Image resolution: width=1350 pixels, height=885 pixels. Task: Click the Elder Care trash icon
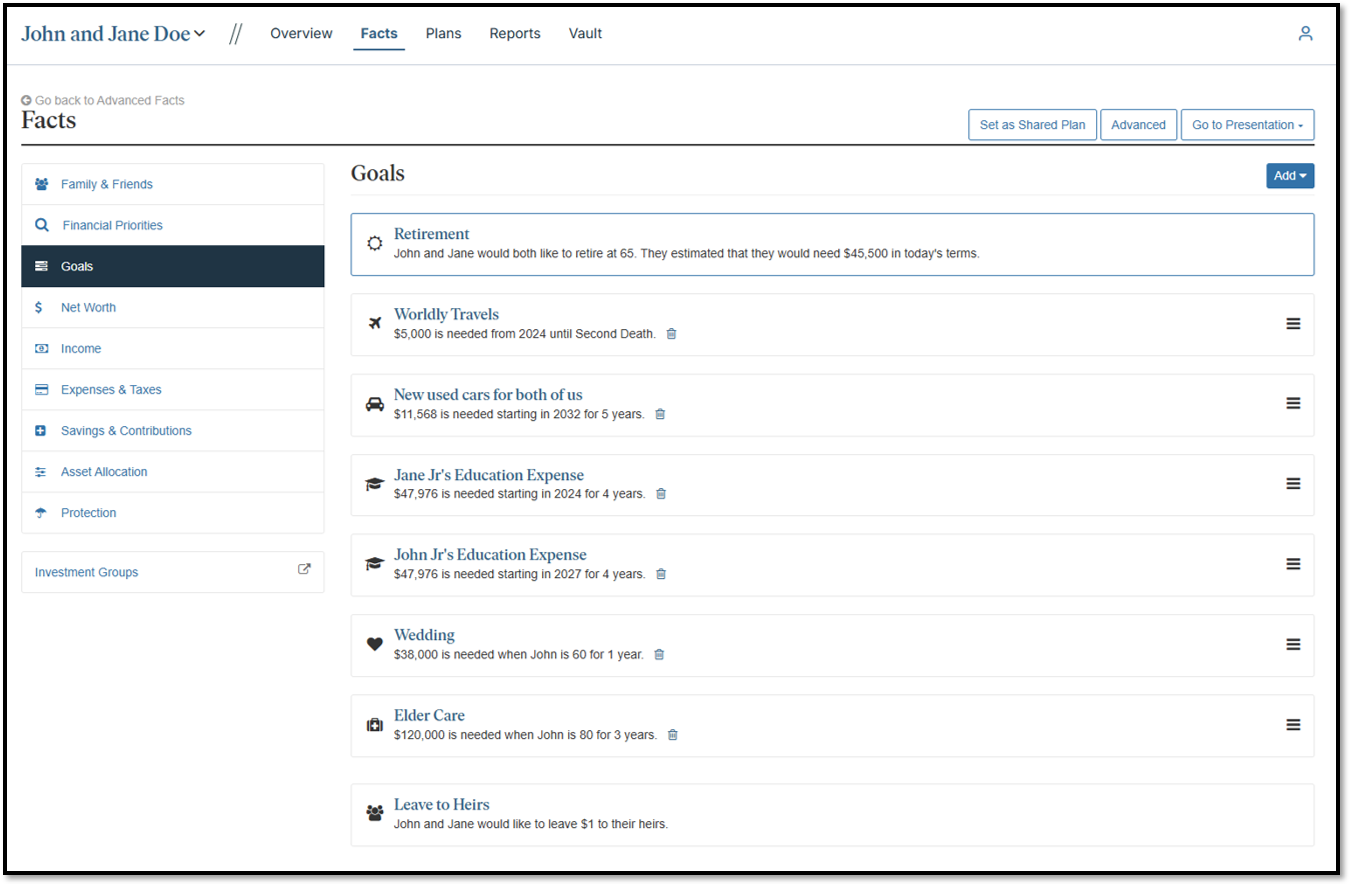point(672,735)
